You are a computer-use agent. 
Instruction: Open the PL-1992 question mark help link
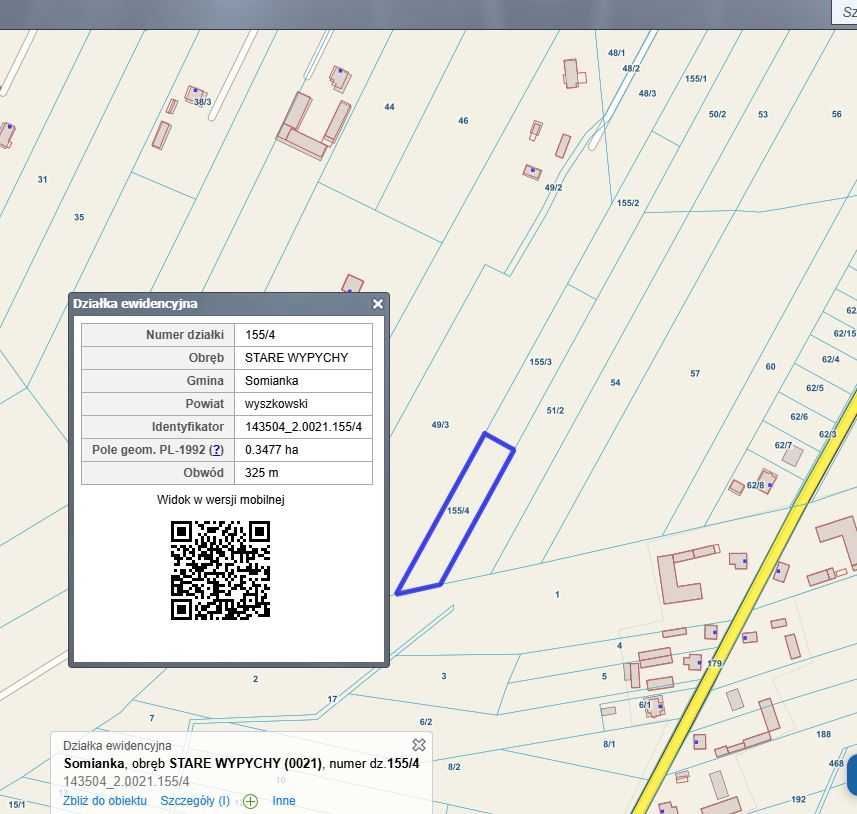(x=217, y=450)
